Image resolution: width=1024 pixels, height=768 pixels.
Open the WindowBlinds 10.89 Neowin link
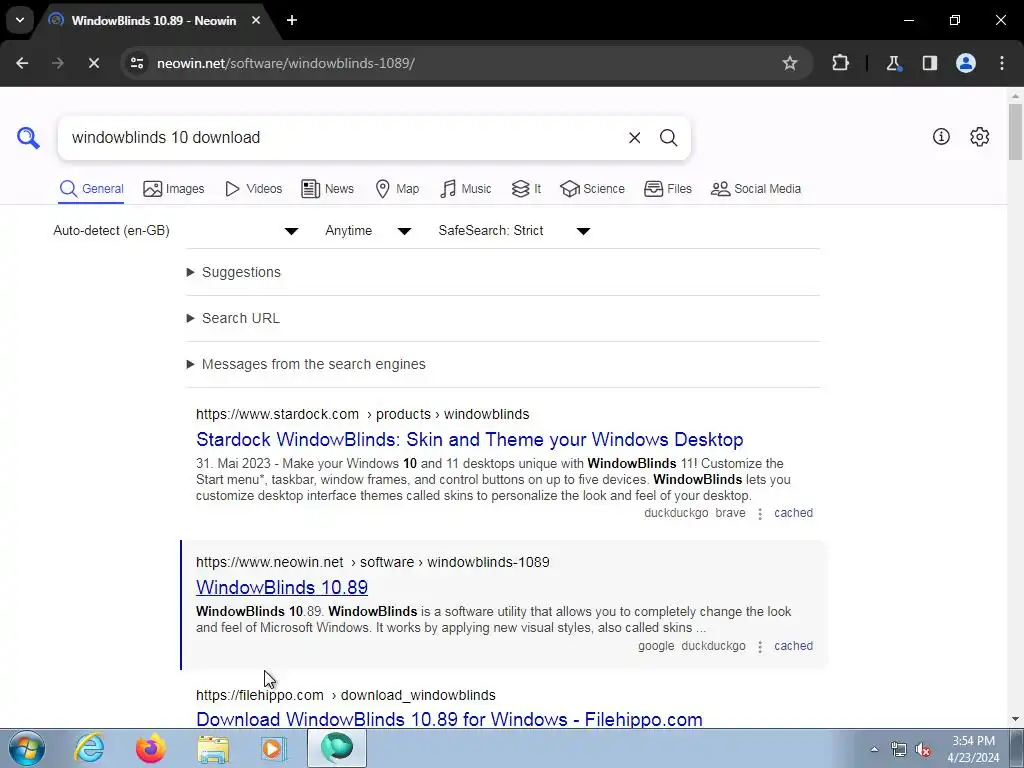(x=281, y=587)
